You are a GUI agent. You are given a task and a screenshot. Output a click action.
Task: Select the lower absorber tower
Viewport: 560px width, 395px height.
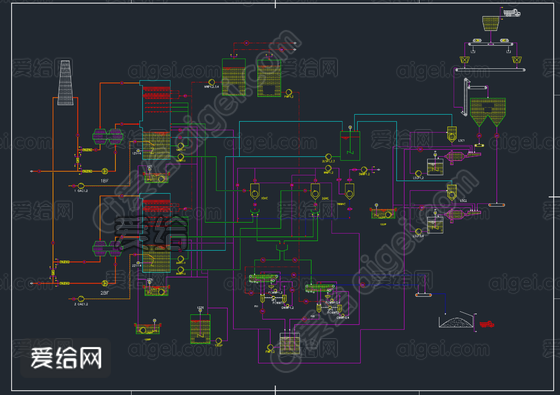(156, 233)
